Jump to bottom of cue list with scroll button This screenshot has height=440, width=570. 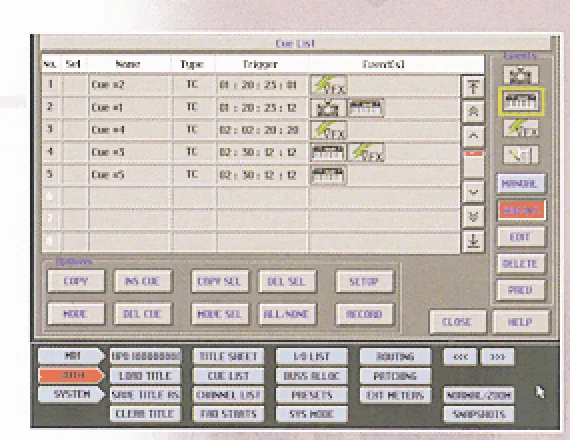(x=473, y=241)
